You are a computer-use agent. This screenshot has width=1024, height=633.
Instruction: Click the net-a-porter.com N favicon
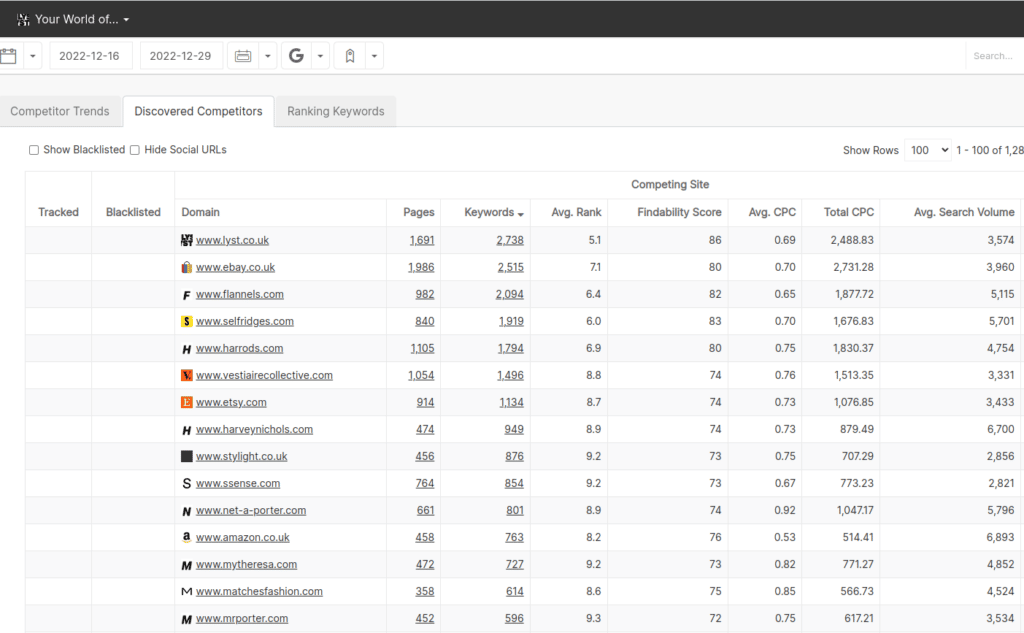point(187,511)
